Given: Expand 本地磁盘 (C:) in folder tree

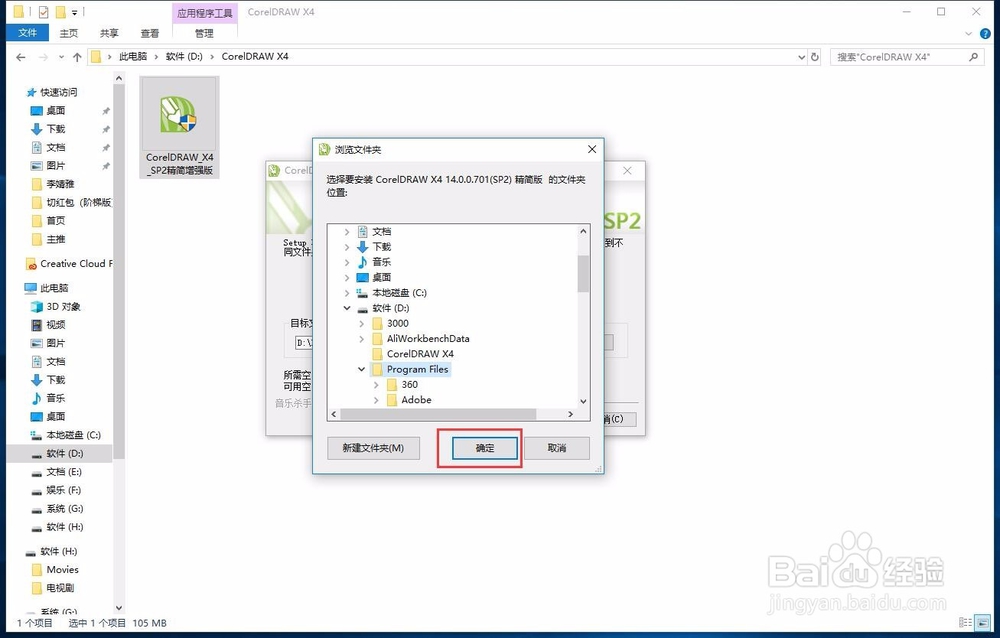Looking at the screenshot, I should tap(347, 293).
